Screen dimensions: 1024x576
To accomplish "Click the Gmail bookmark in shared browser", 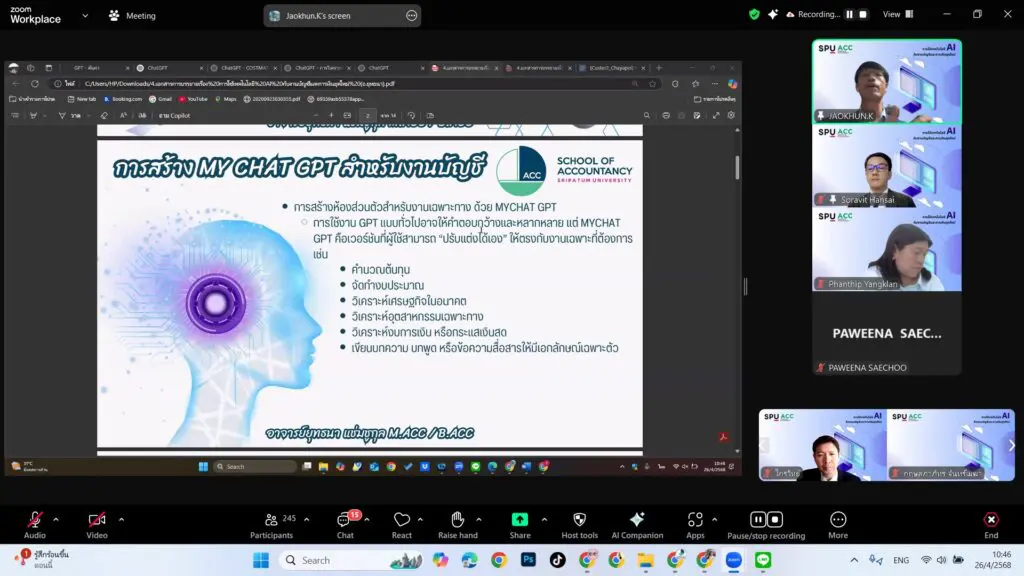I will click(161, 99).
